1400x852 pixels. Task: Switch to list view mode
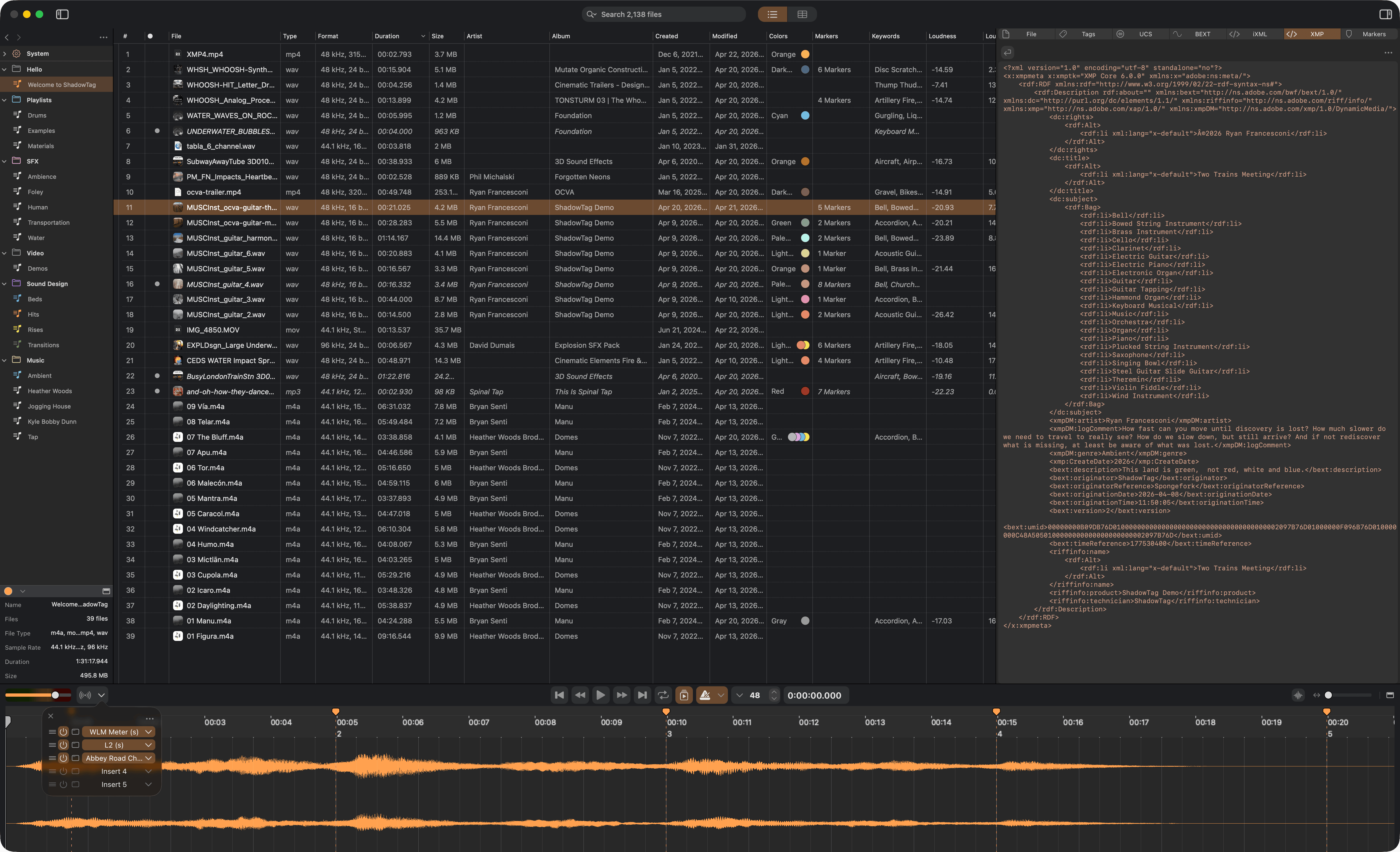tap(772, 14)
